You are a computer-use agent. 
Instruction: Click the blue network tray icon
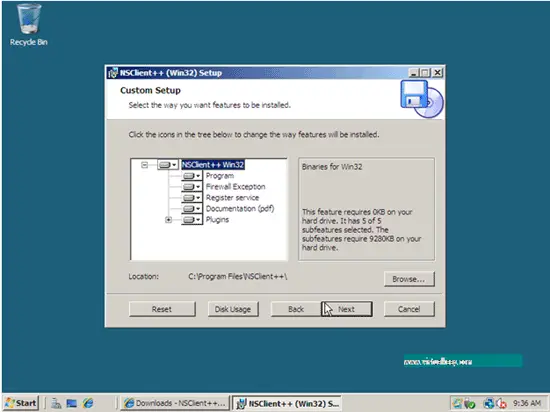coord(488,403)
